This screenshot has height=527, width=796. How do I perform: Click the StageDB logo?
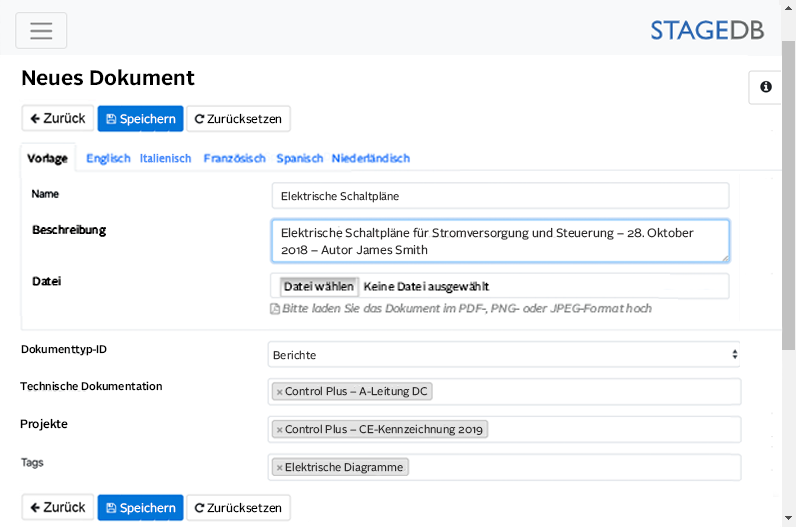[706, 30]
